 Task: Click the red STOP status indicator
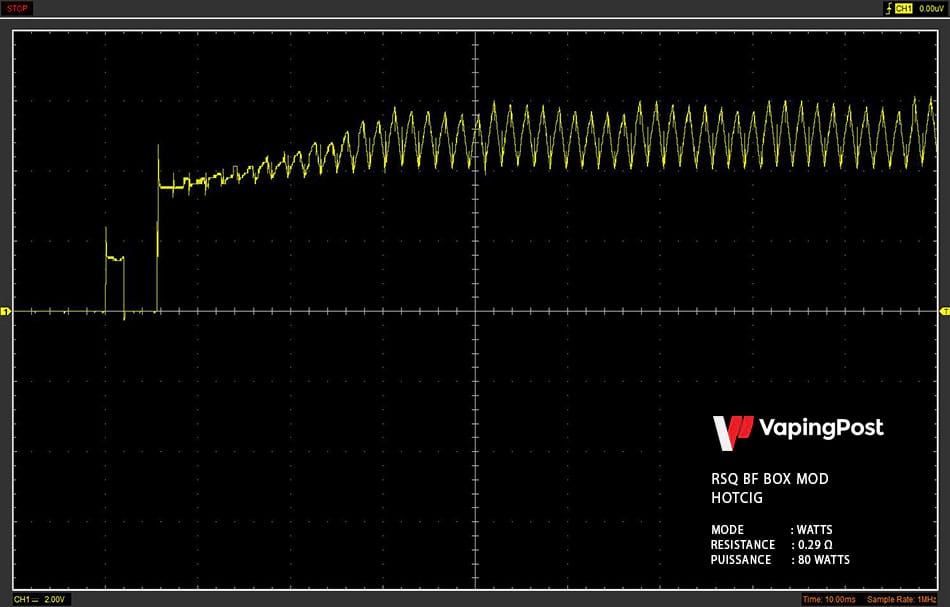click(17, 8)
